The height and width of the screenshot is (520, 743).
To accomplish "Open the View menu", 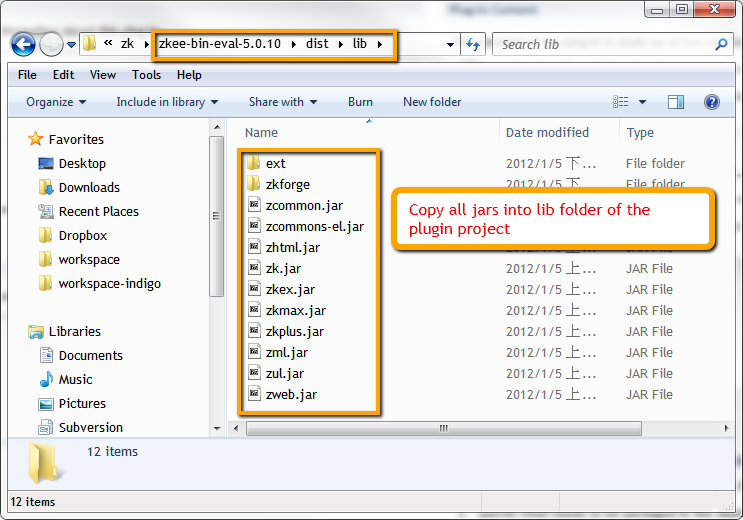I will 103,75.
